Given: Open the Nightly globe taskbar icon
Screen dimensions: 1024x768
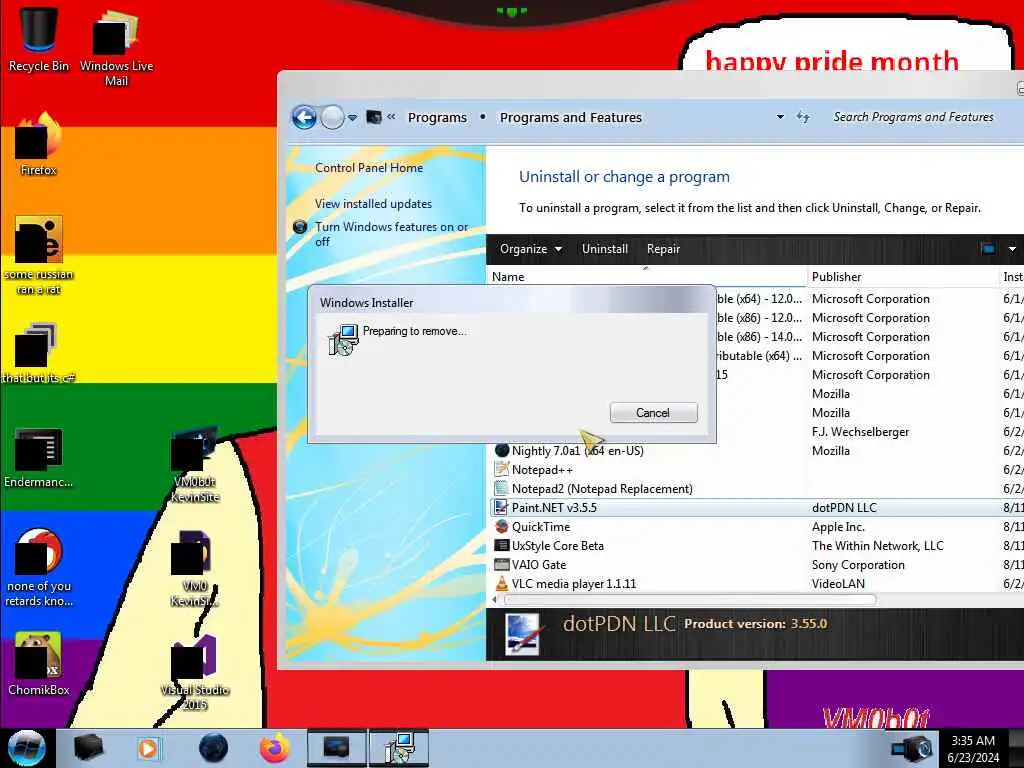Looking at the screenshot, I should (213, 748).
